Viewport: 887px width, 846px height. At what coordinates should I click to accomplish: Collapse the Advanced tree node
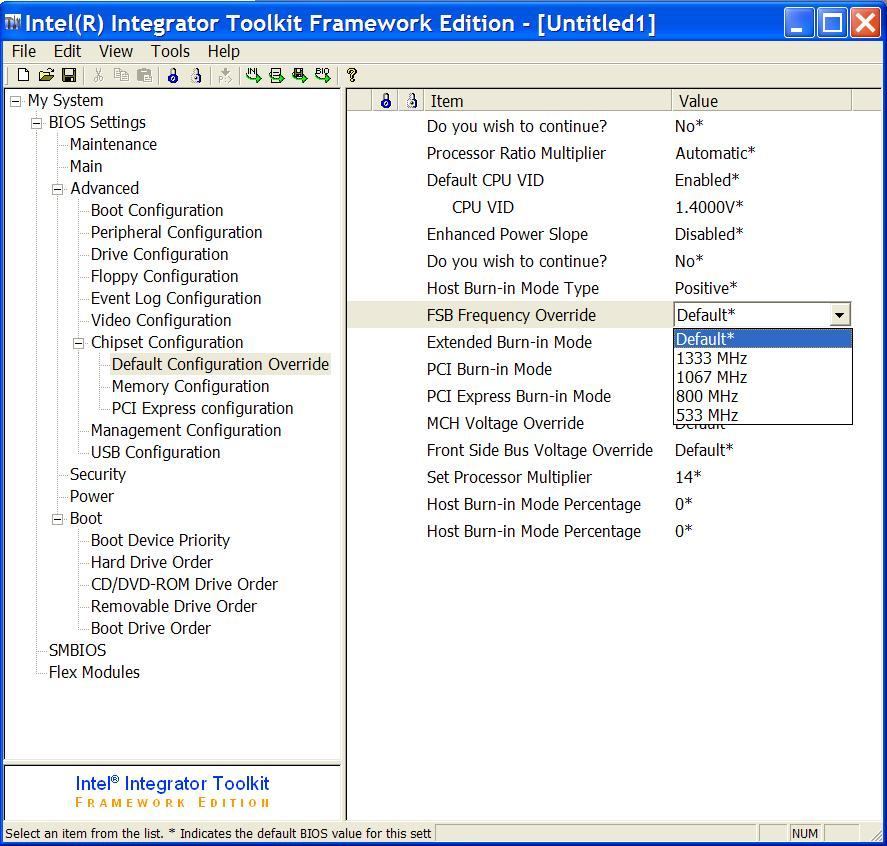click(58, 189)
